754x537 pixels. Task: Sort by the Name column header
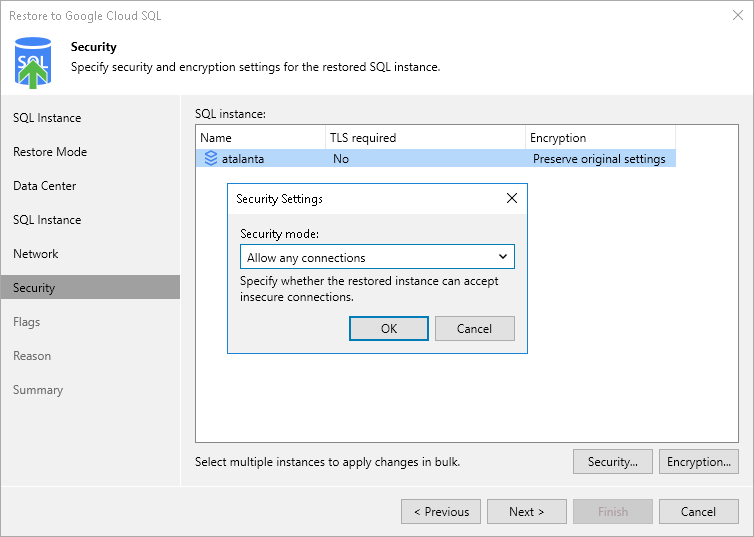pos(261,137)
